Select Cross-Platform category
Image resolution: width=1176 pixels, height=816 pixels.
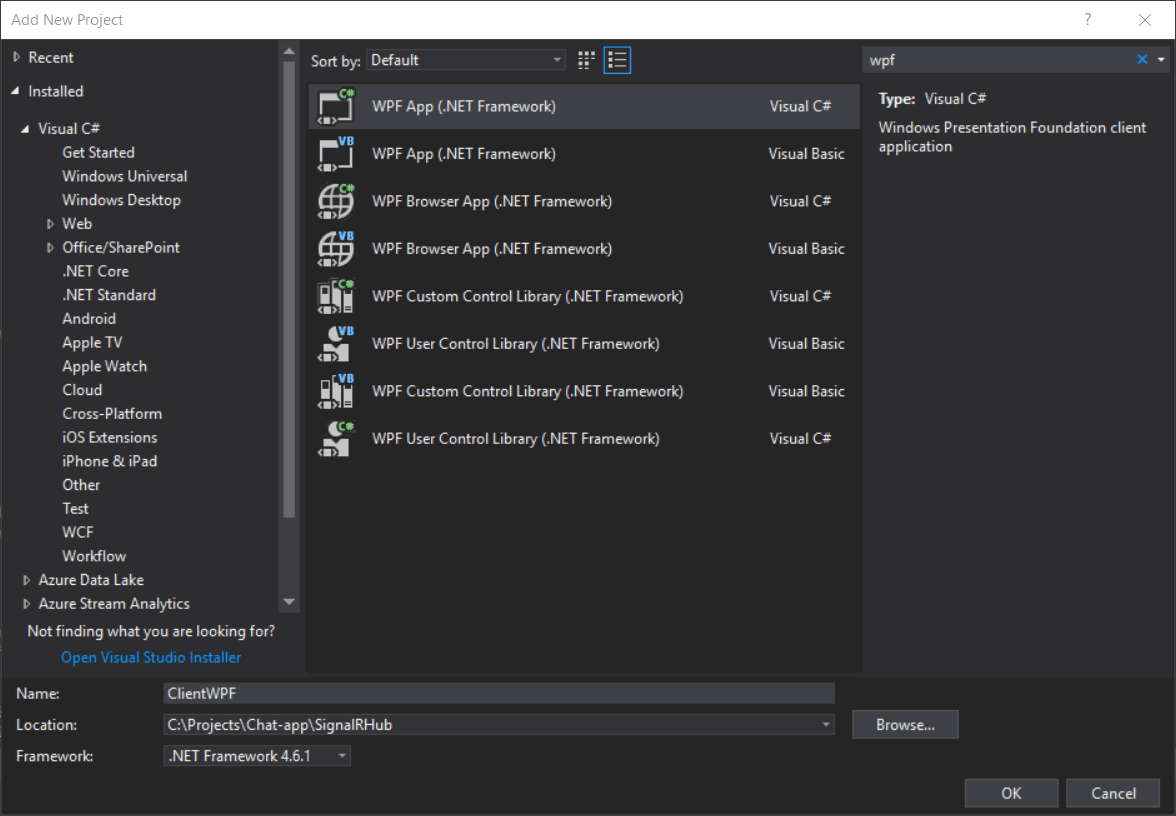point(112,414)
